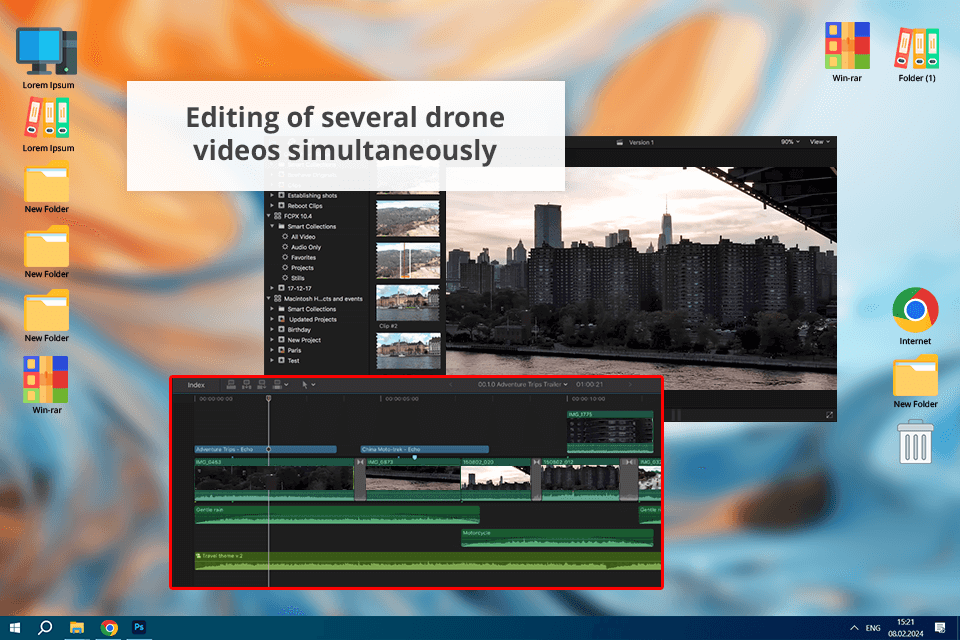Open the Adventure Trips Trailer project dropdown
Screen dimensions: 960x640
point(523,385)
